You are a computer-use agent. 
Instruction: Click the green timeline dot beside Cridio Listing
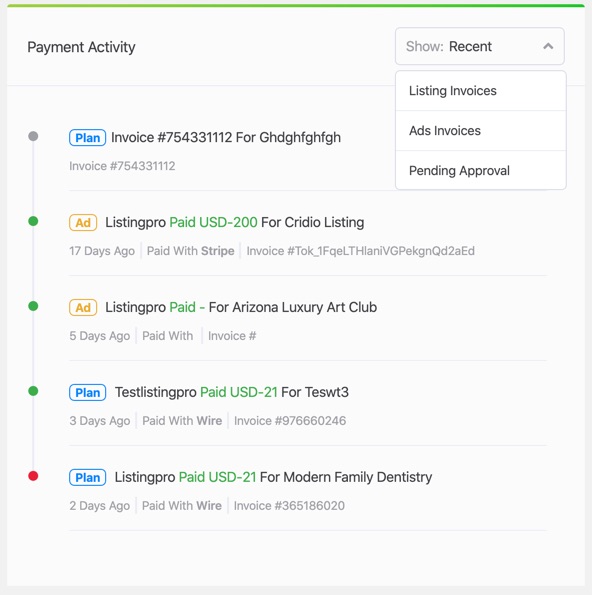[x=33, y=221]
